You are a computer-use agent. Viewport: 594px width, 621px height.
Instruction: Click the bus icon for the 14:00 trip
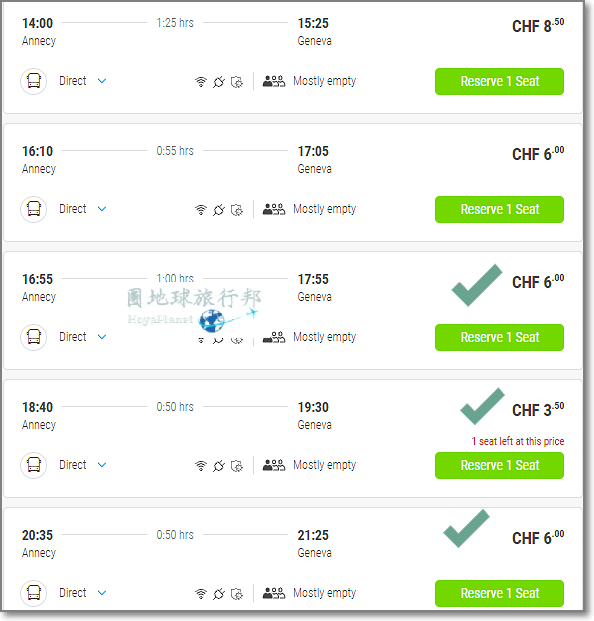pos(34,81)
